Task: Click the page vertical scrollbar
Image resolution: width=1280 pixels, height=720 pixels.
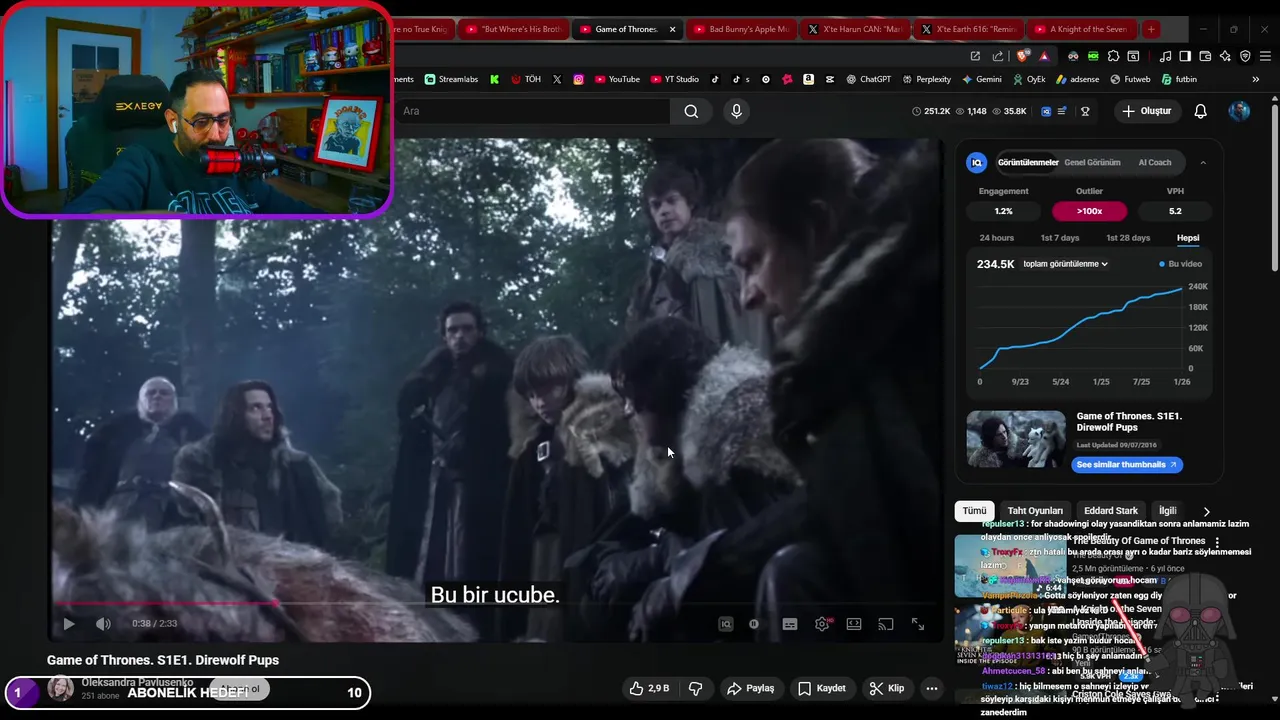Action: pyautogui.click(x=1274, y=190)
